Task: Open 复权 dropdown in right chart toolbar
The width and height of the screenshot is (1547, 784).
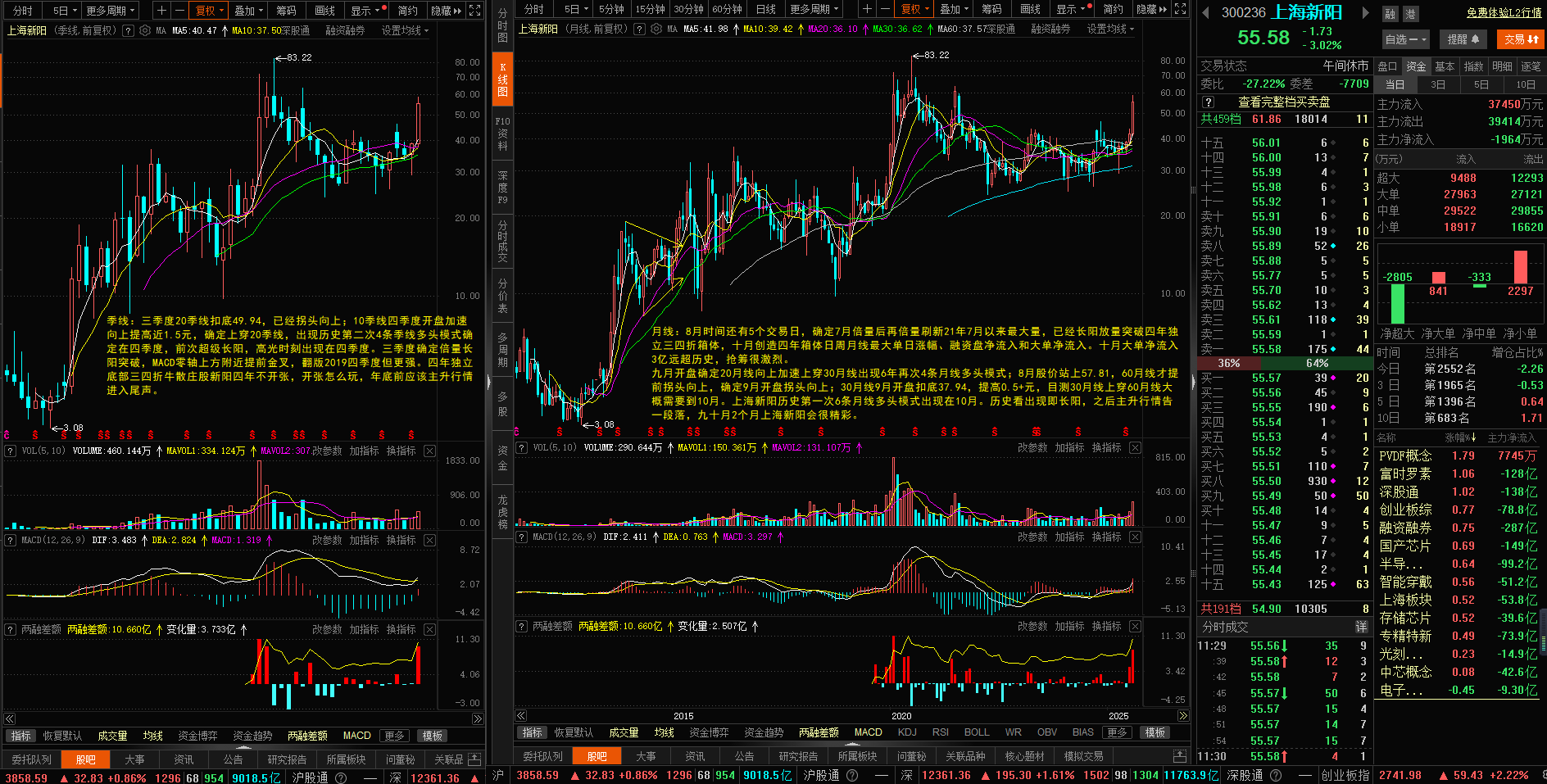Action: (x=914, y=9)
